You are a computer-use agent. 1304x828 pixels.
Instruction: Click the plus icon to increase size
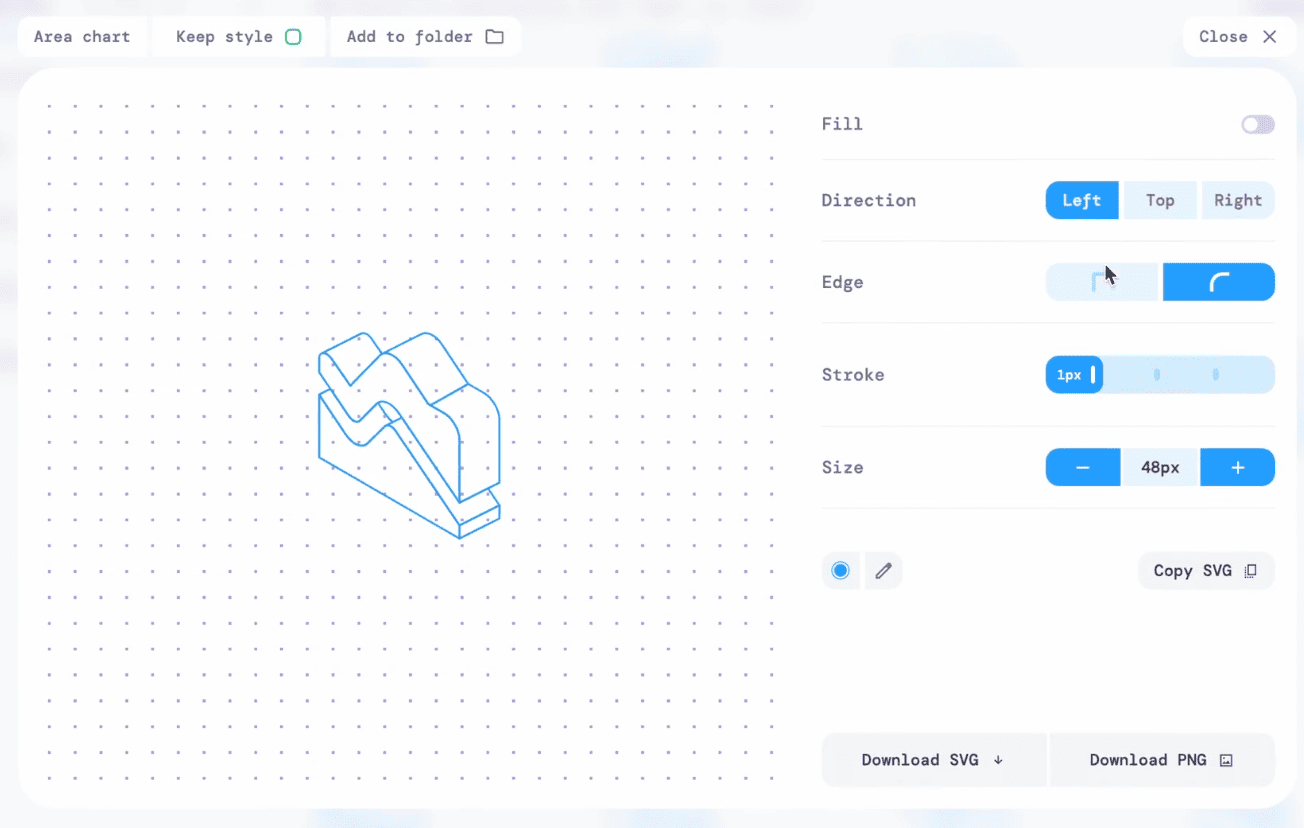tap(1237, 468)
